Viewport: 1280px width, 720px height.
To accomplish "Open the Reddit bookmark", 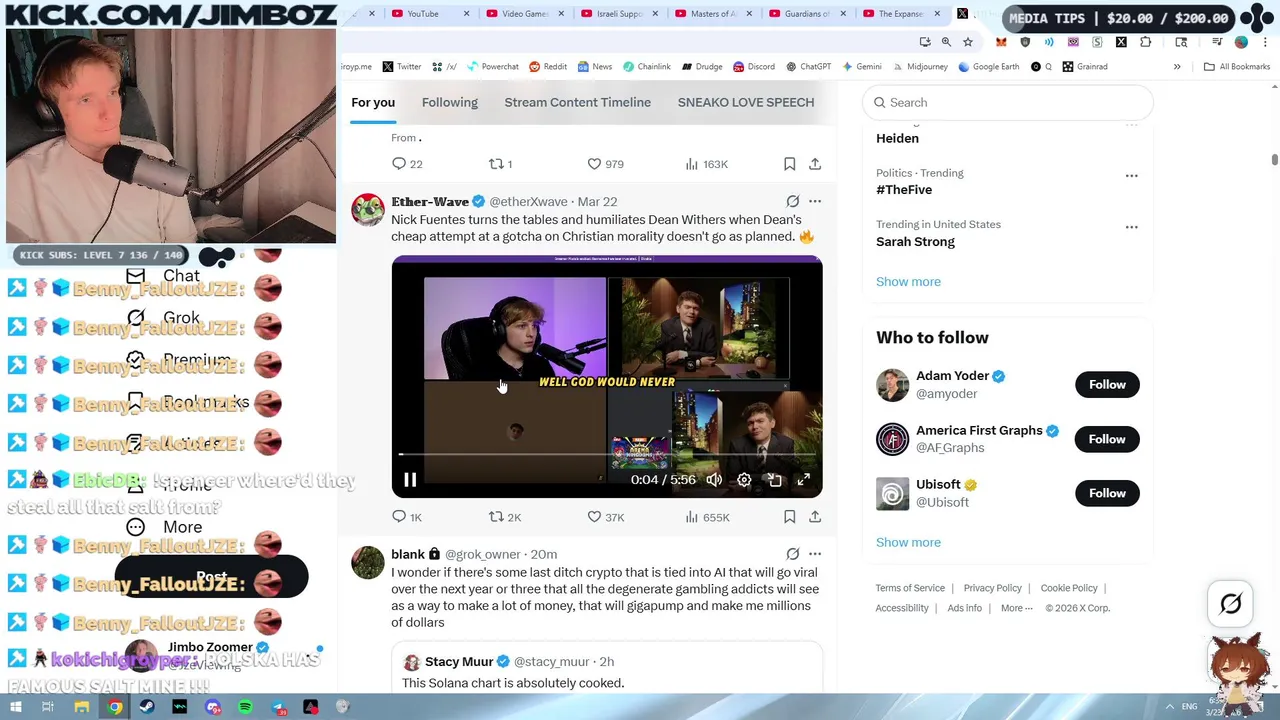I will tap(548, 67).
